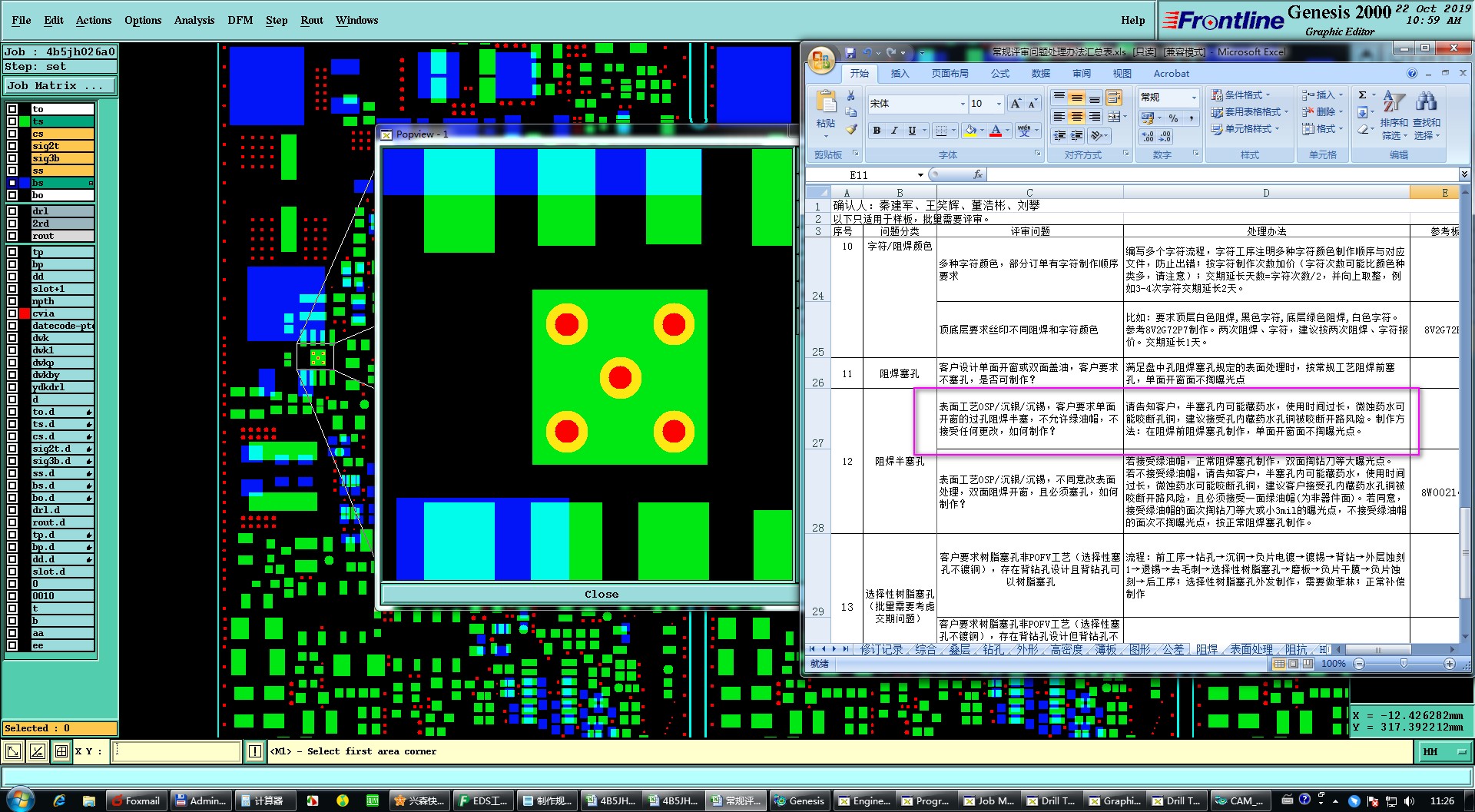Image resolution: width=1475 pixels, height=812 pixels.
Task: Expand the 套用表格格式 table format menu
Action: pyautogui.click(x=1250, y=112)
